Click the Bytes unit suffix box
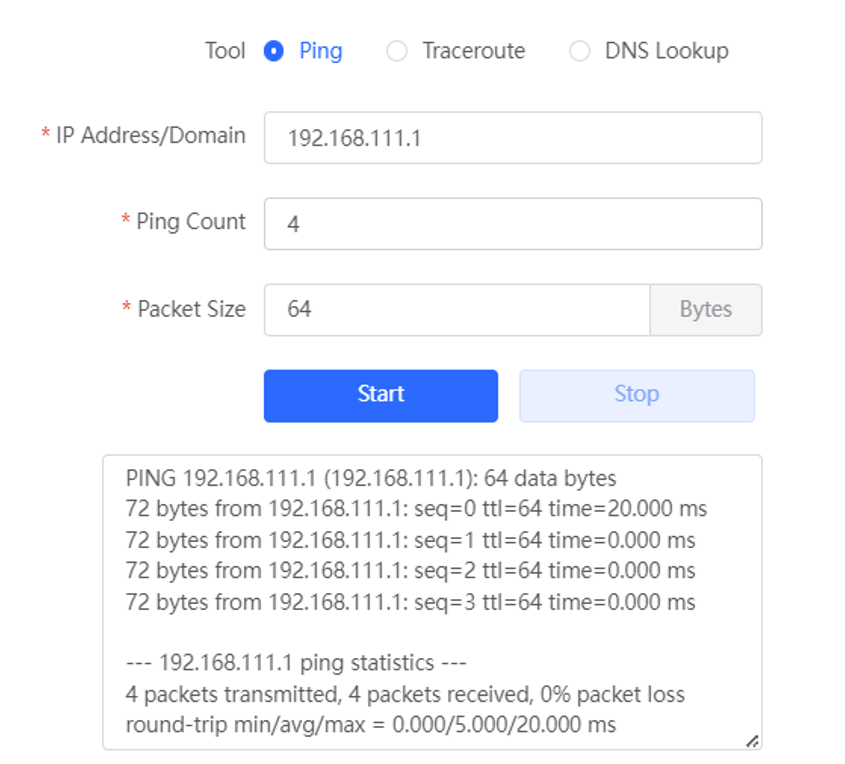 pyautogui.click(x=706, y=310)
